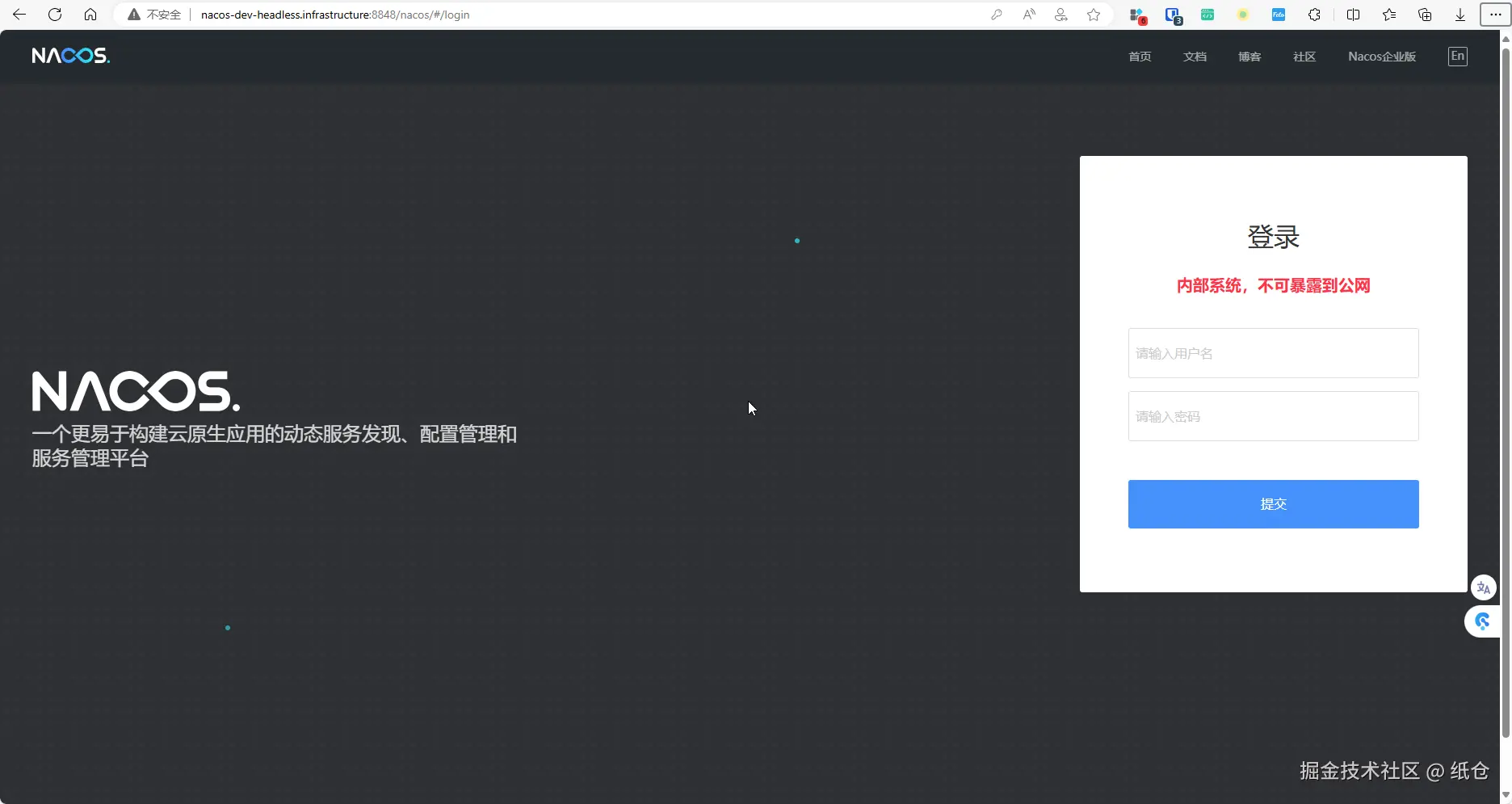
Task: Submit login with the 提交 button
Action: pos(1273,504)
